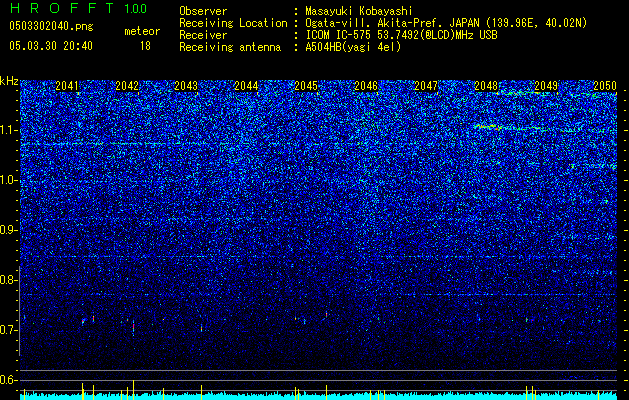Click the 'meteor' label
Viewport: 629px width, 400px height.
142,31
